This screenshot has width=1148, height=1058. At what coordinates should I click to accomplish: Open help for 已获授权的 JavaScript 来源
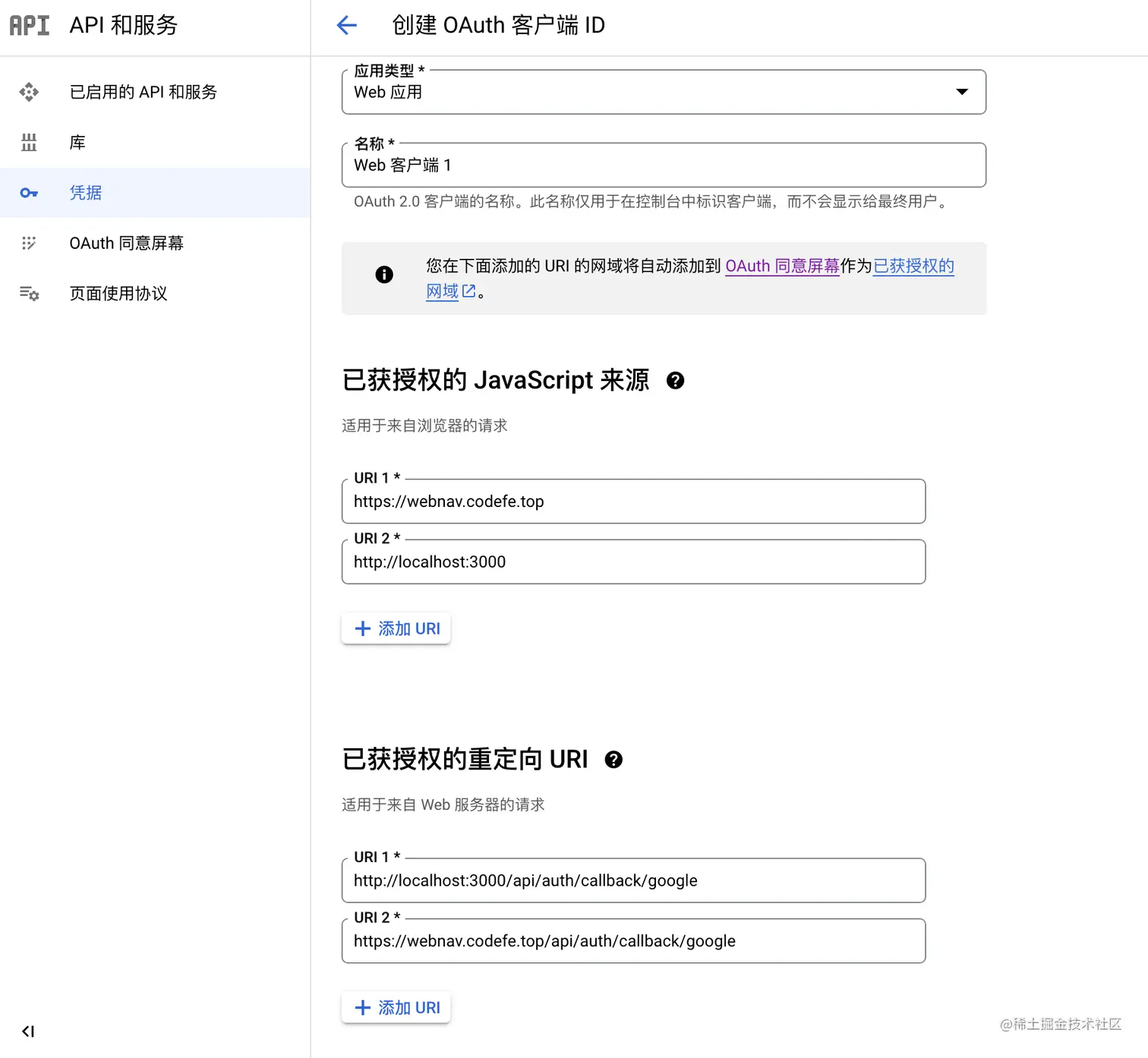[x=676, y=381]
